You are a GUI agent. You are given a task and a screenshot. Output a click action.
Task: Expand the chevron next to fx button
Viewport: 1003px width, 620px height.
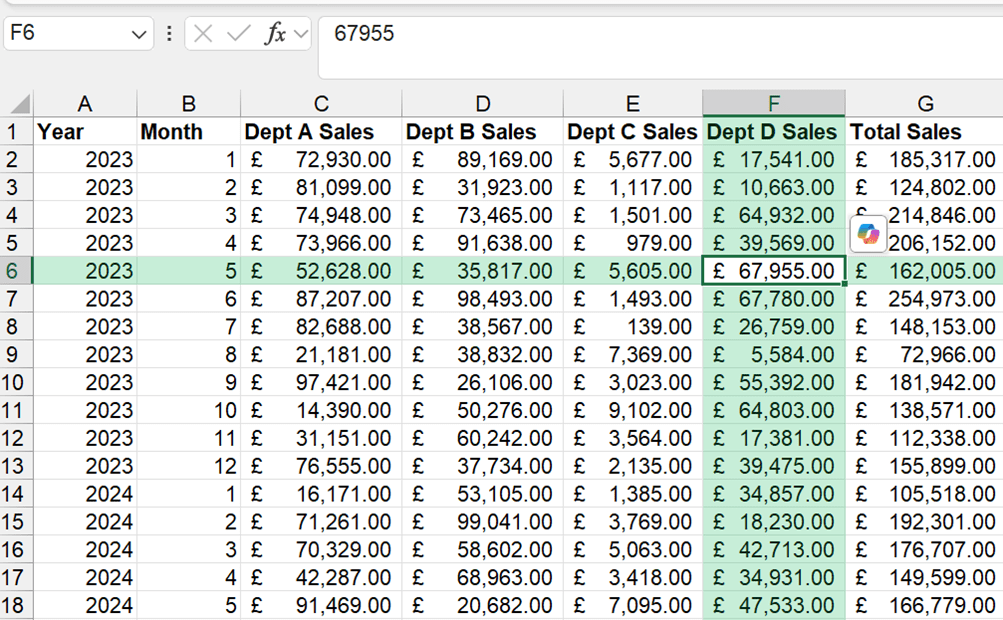point(299,34)
